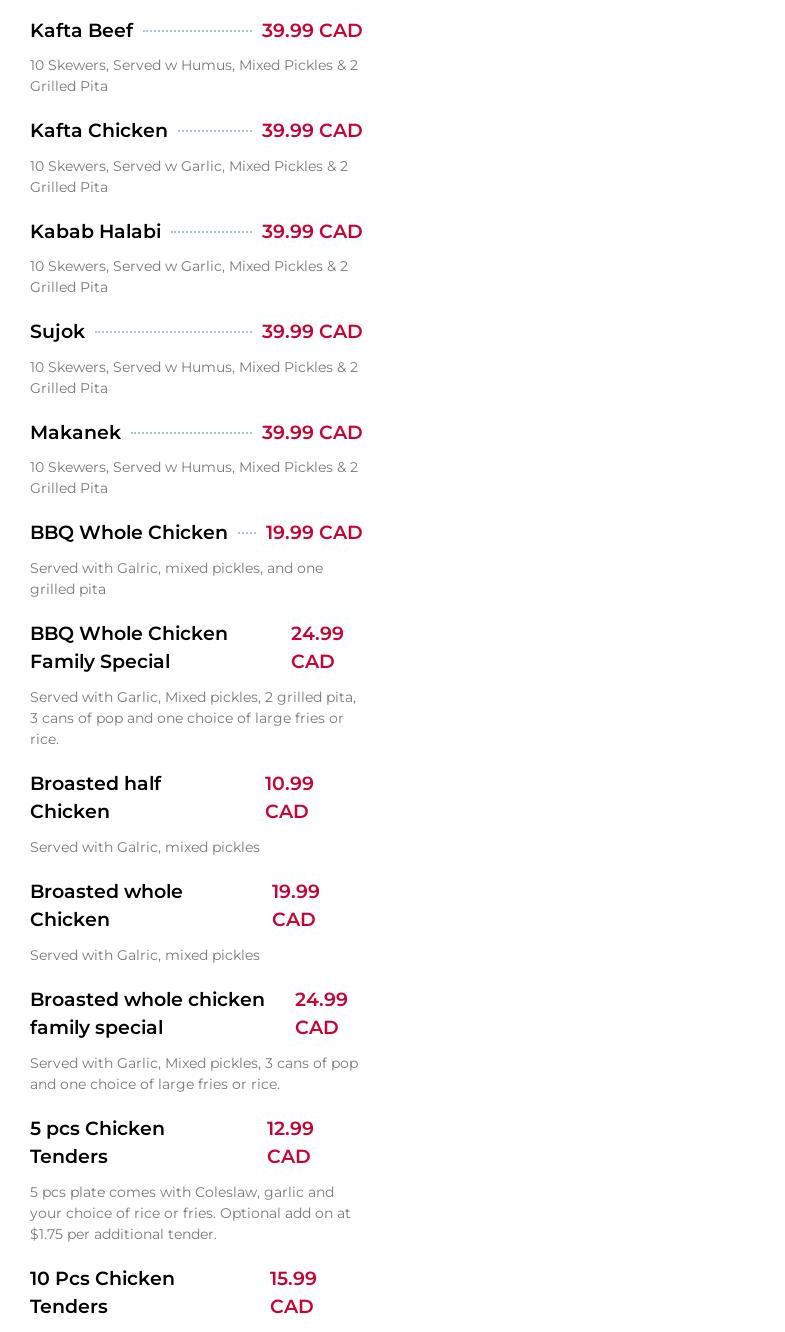Screen dimensions: 785x1332
Task: Click the Broasted whole Chicken title
Action: coord(106,905)
